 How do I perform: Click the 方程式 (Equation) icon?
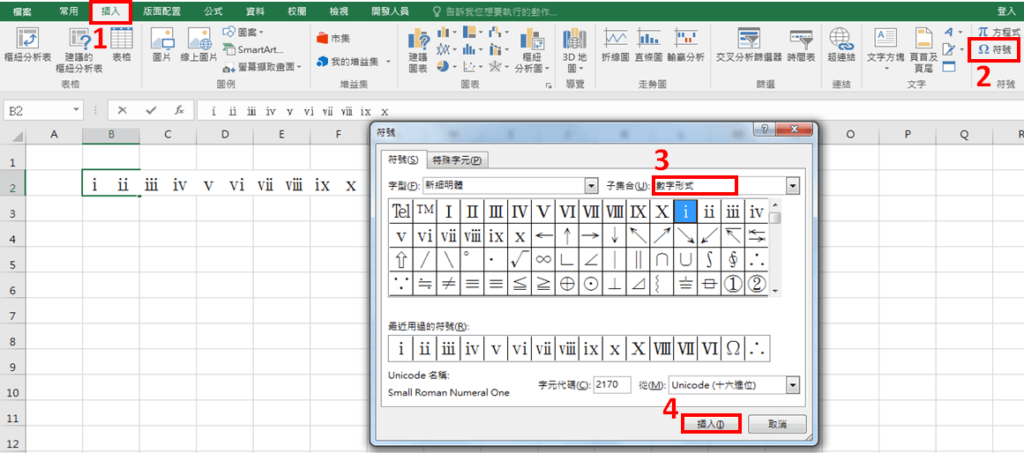[994, 32]
